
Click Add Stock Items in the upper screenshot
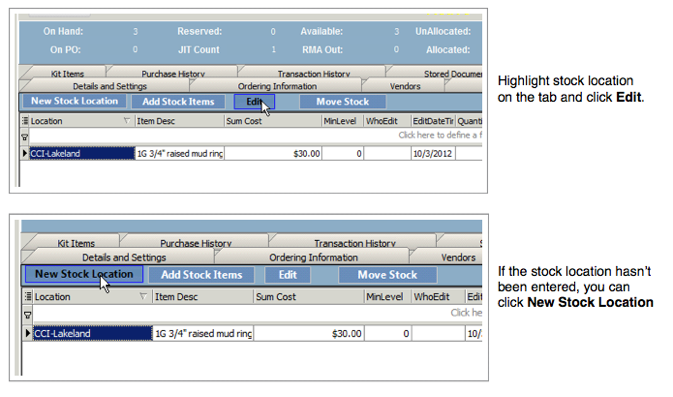(x=178, y=102)
